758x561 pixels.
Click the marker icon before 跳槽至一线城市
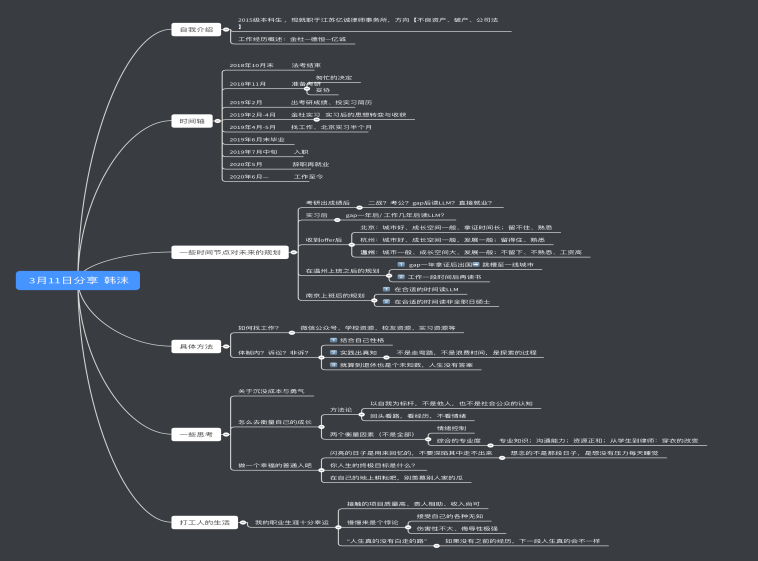point(476,264)
